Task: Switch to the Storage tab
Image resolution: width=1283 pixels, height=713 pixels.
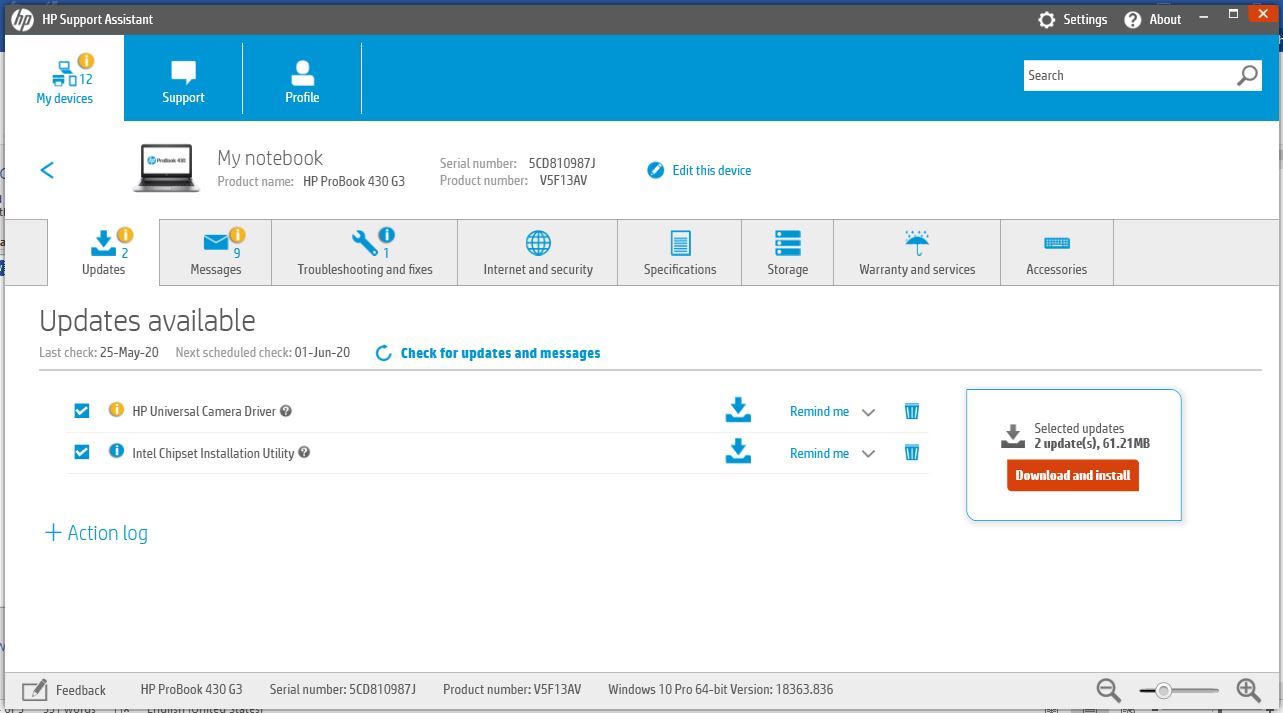Action: coord(788,252)
